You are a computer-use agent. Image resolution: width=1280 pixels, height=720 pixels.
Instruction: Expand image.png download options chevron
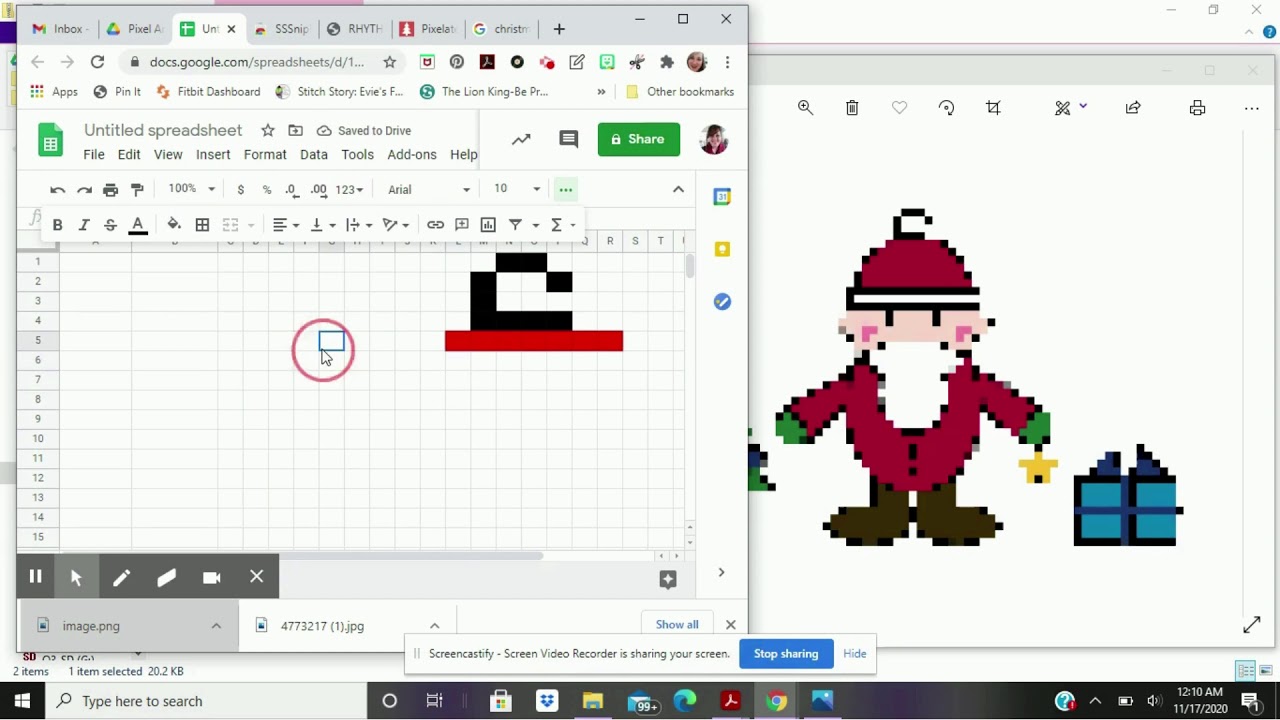pos(216,626)
